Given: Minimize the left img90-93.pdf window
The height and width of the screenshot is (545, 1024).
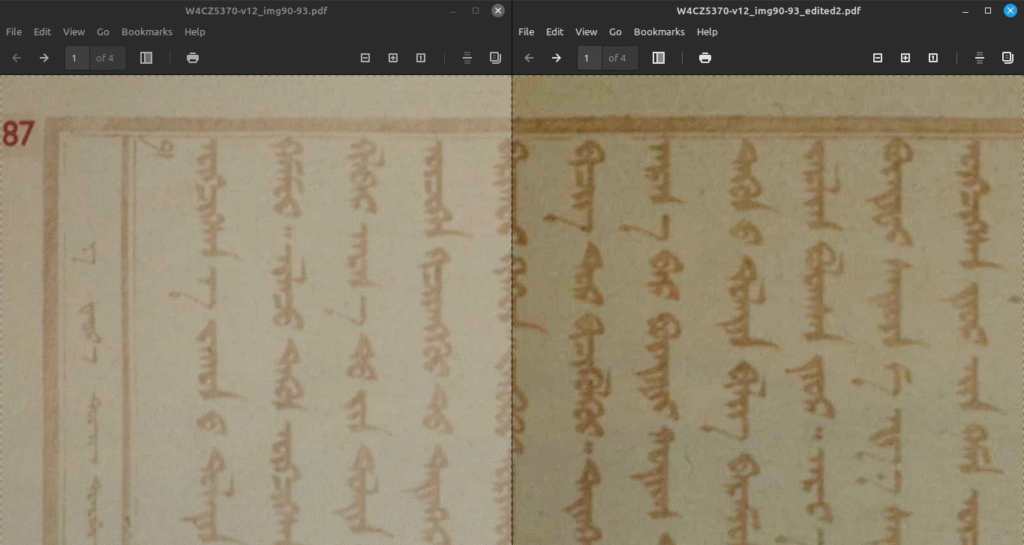Looking at the screenshot, I should pos(453,10).
